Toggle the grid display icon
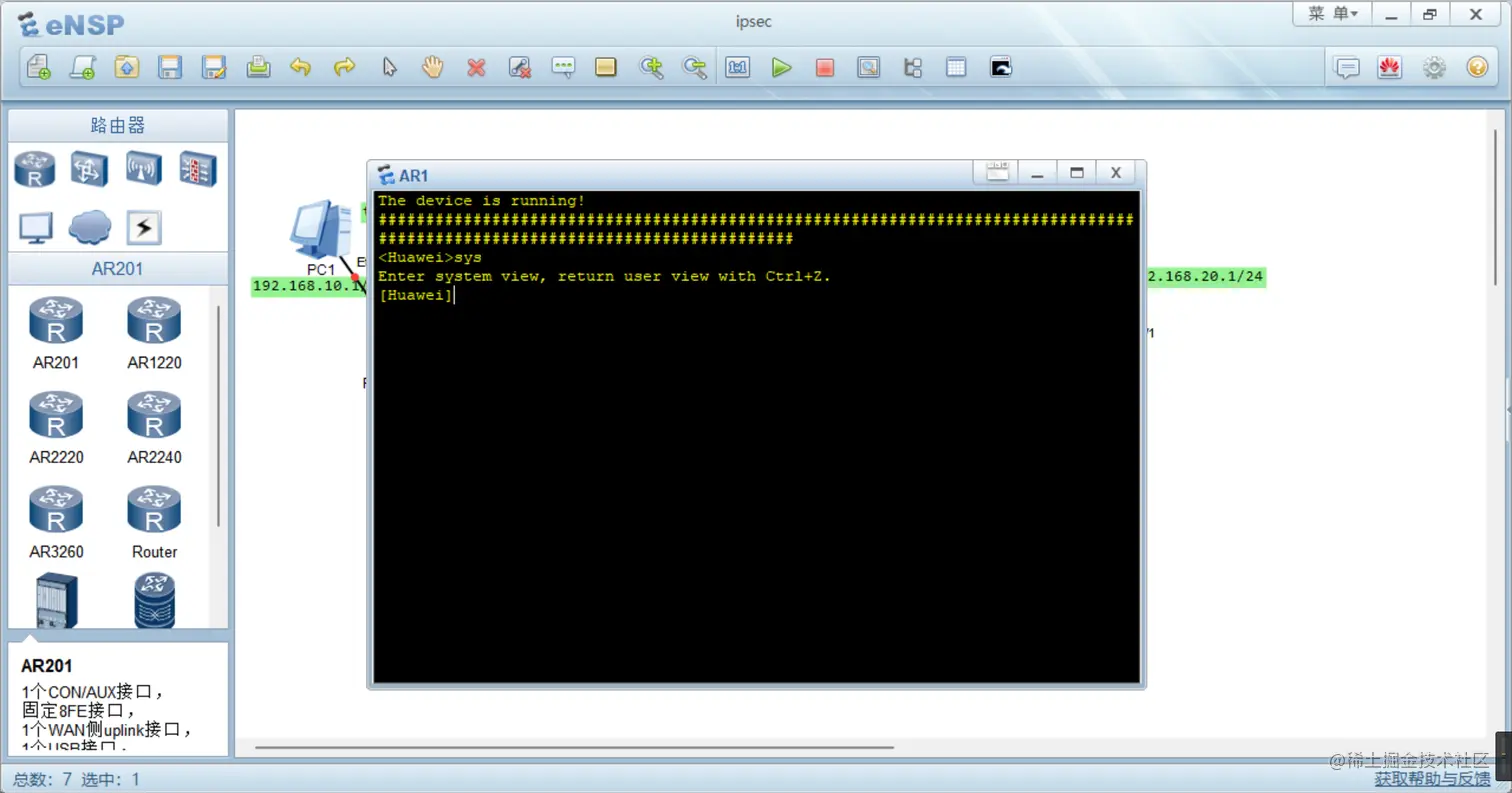 956,67
